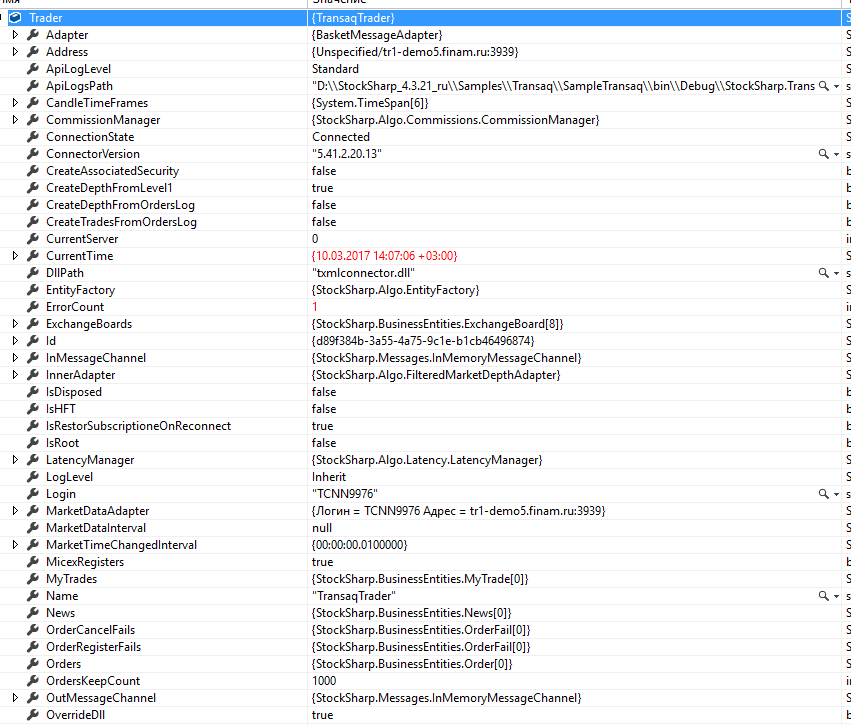Click the wrench icon next to ErrorCount
Image resolution: width=851 pixels, height=725 pixels.
click(x=33, y=307)
